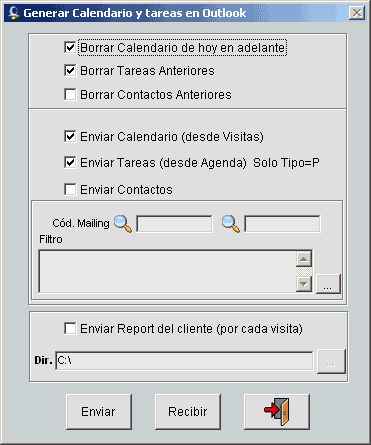This screenshot has width=371, height=445.
Task: Click the Enviar button
Action: pyautogui.click(x=99, y=412)
